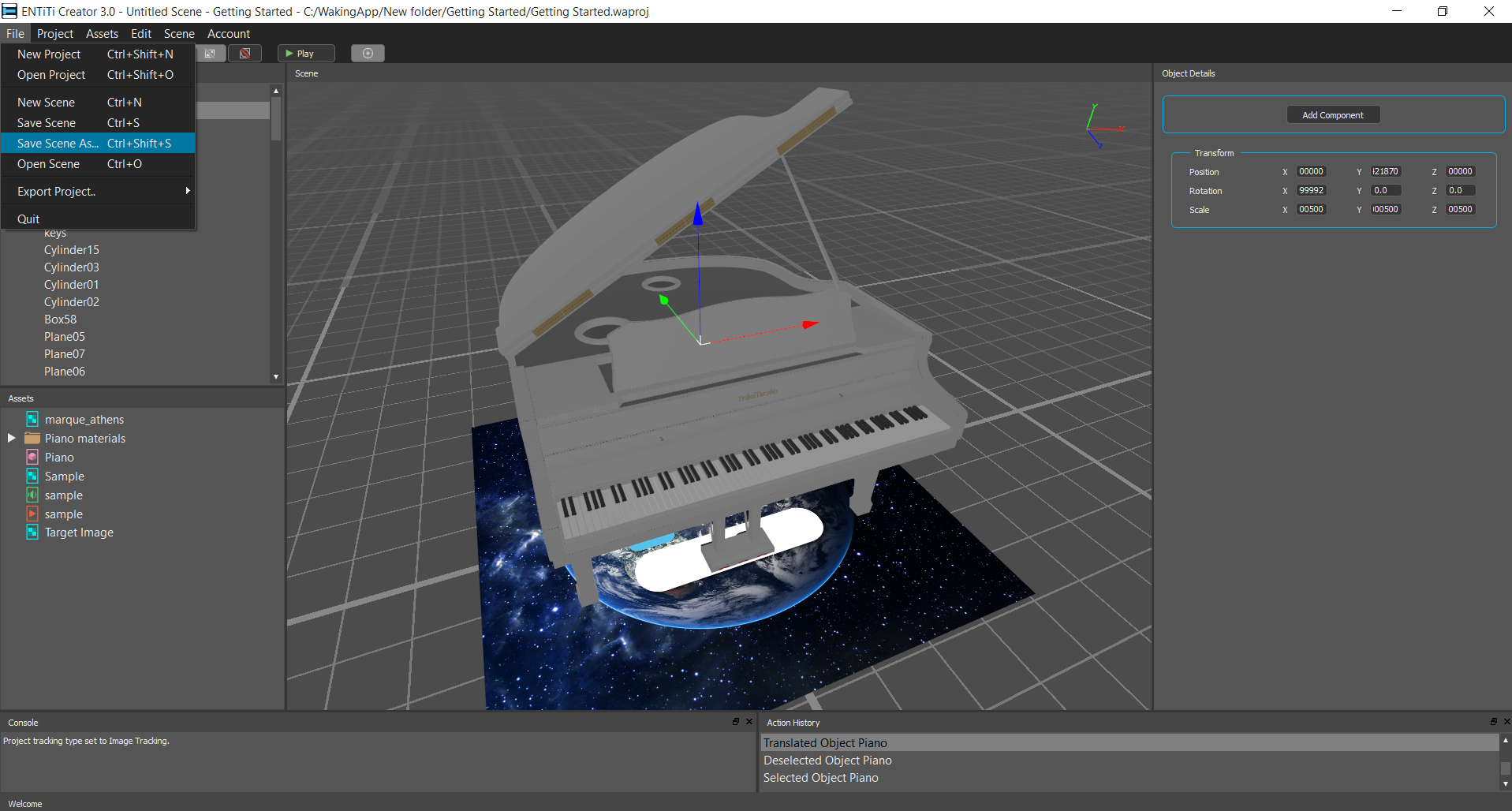Click the Position Y input field

(1385, 171)
